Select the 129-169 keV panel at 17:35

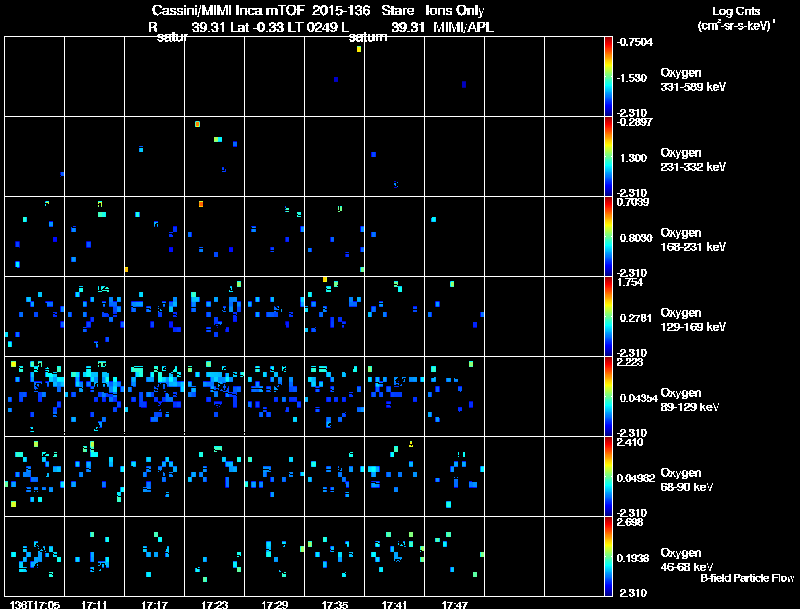coord(335,316)
